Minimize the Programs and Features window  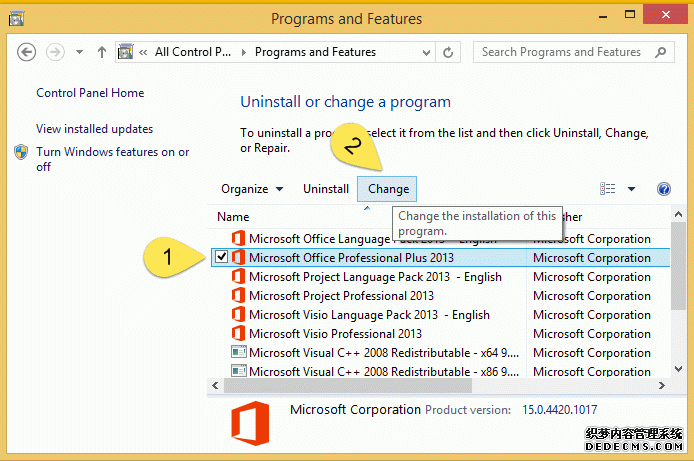[x=603, y=16]
